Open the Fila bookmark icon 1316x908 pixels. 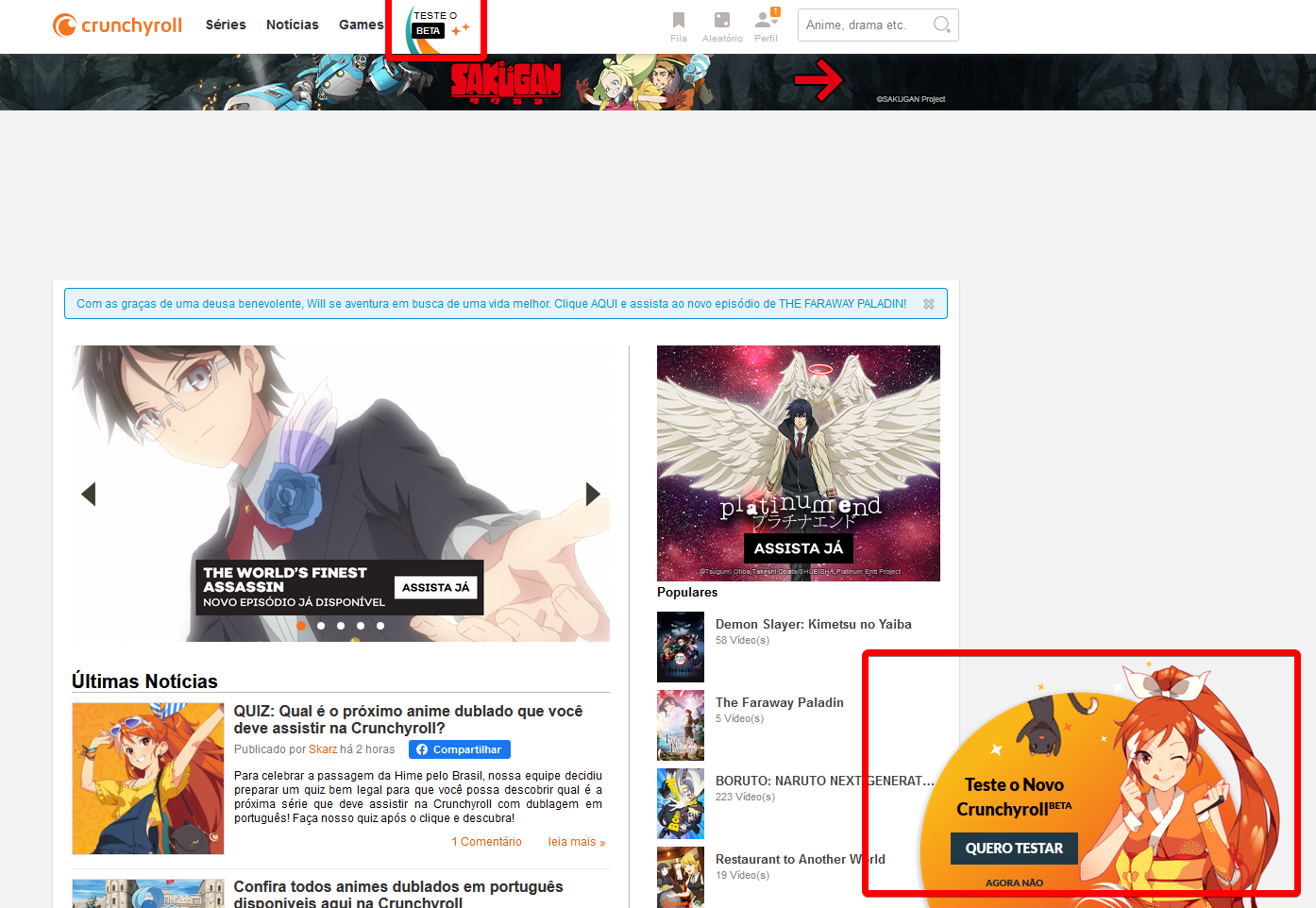coord(679,20)
